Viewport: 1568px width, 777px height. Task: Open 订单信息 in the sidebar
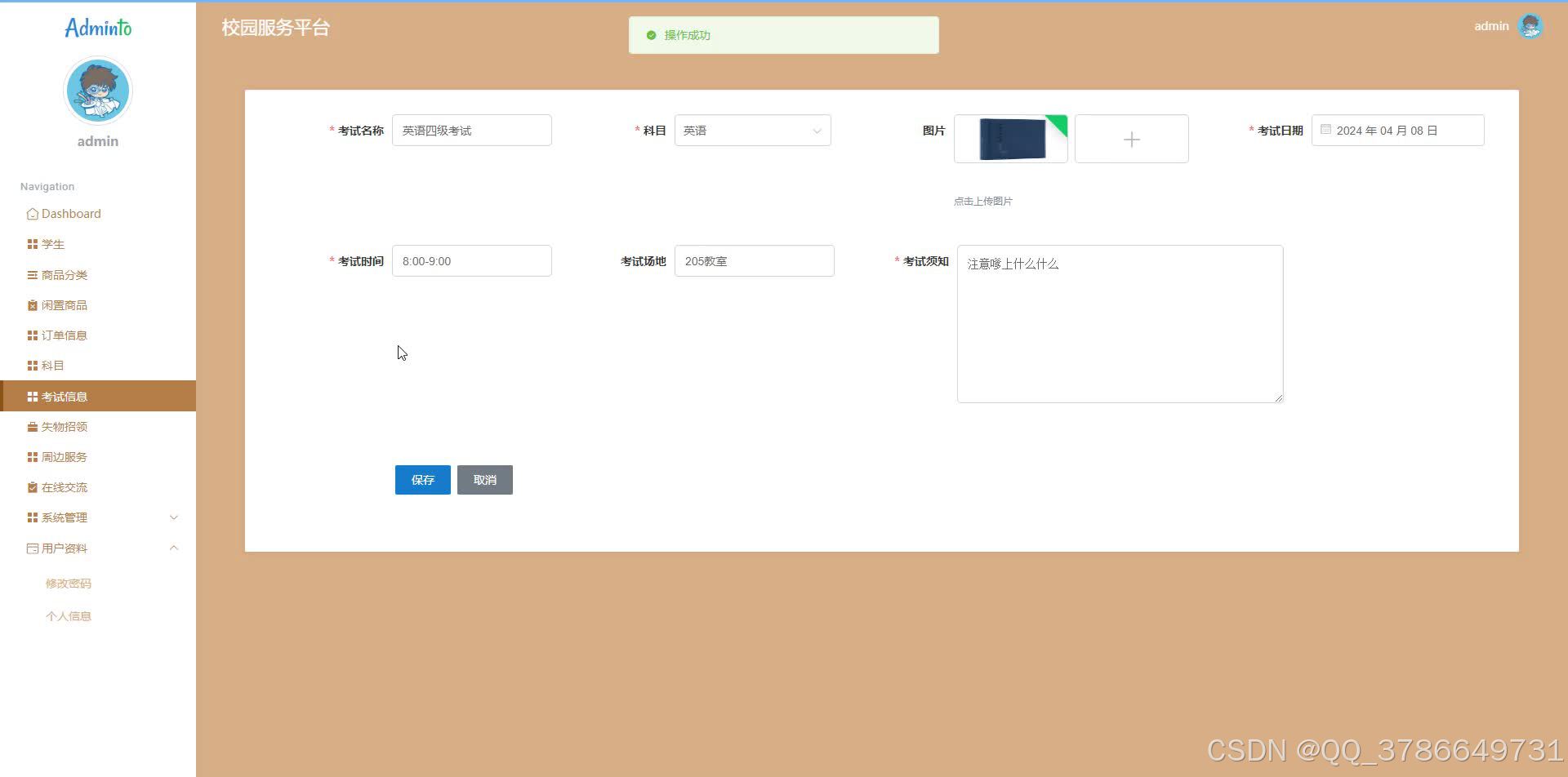98,335
